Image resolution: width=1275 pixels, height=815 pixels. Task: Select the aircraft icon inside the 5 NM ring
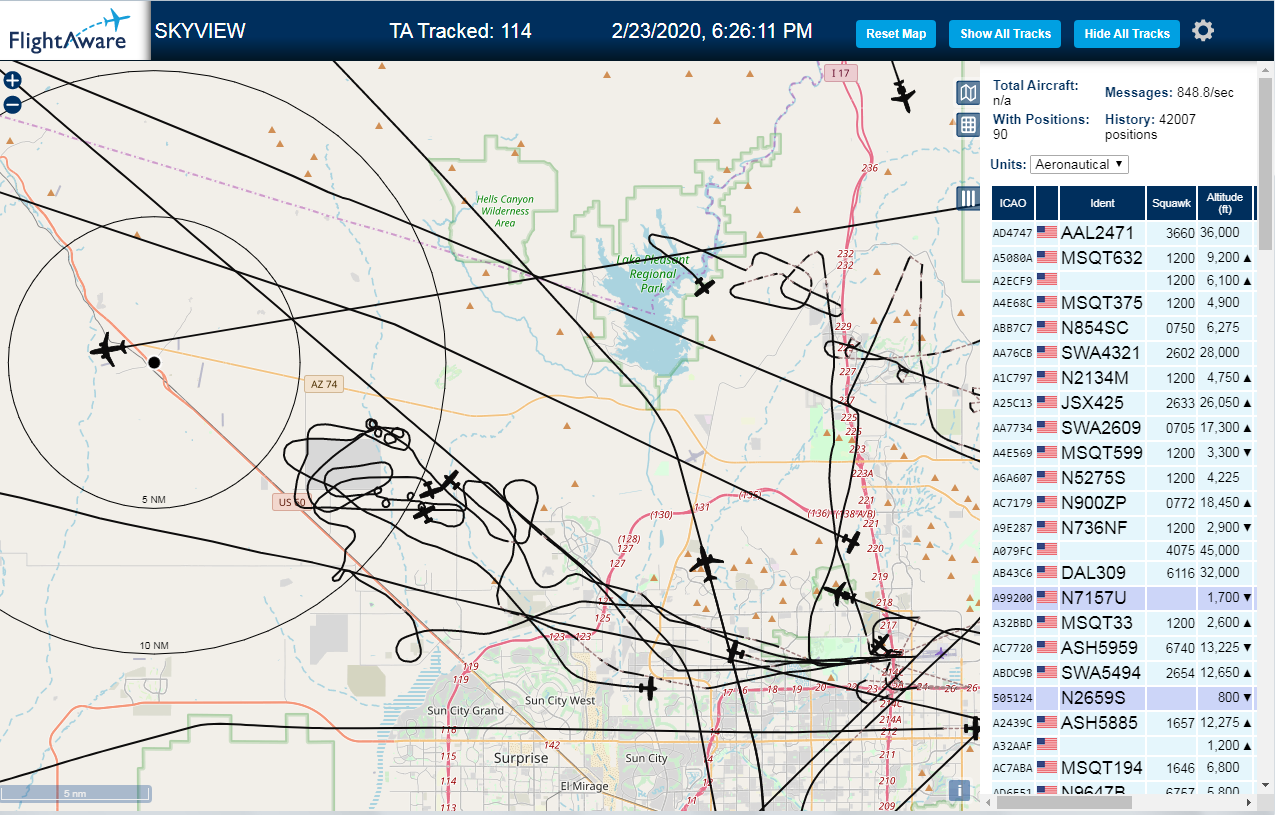107,350
